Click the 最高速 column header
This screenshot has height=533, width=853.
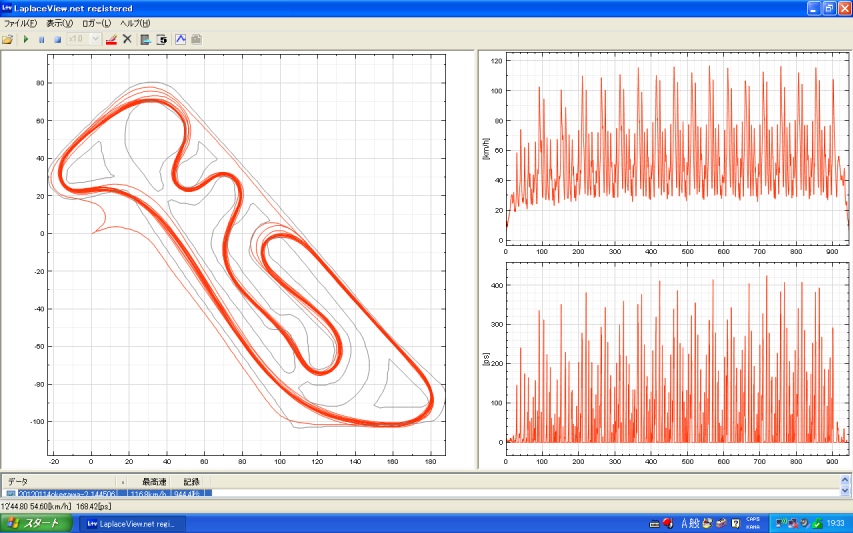152,481
